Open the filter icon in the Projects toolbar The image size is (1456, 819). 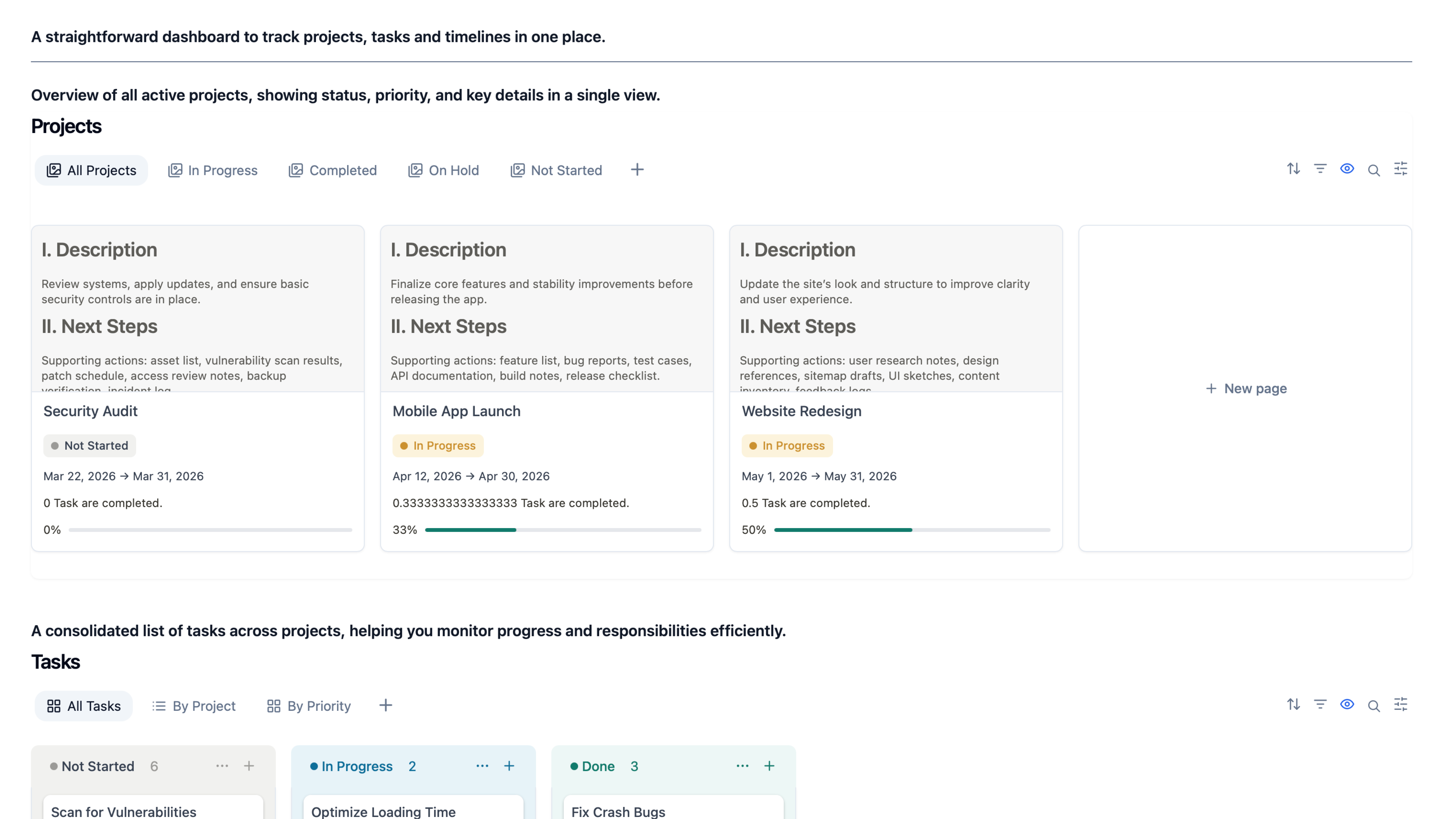click(x=1320, y=169)
